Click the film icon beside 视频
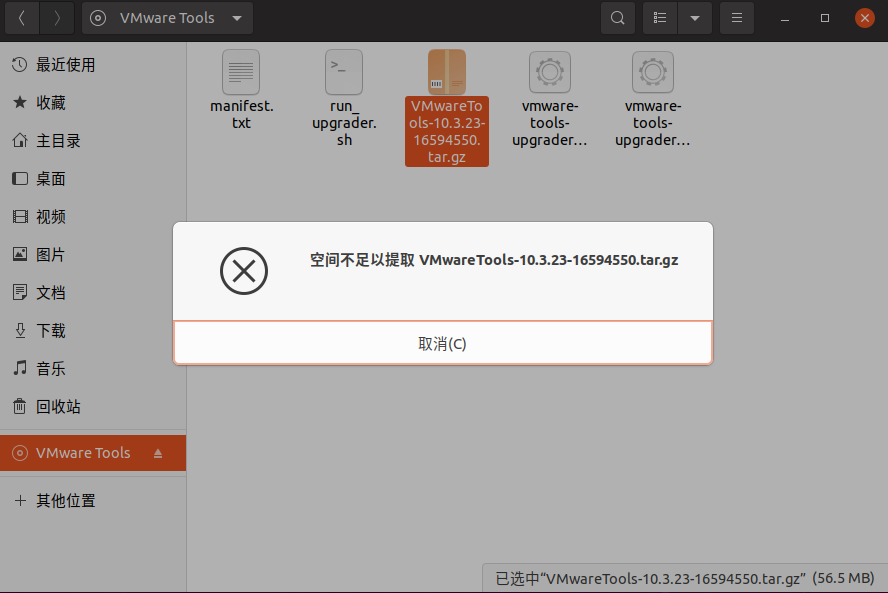This screenshot has height=593, width=888. coord(20,216)
